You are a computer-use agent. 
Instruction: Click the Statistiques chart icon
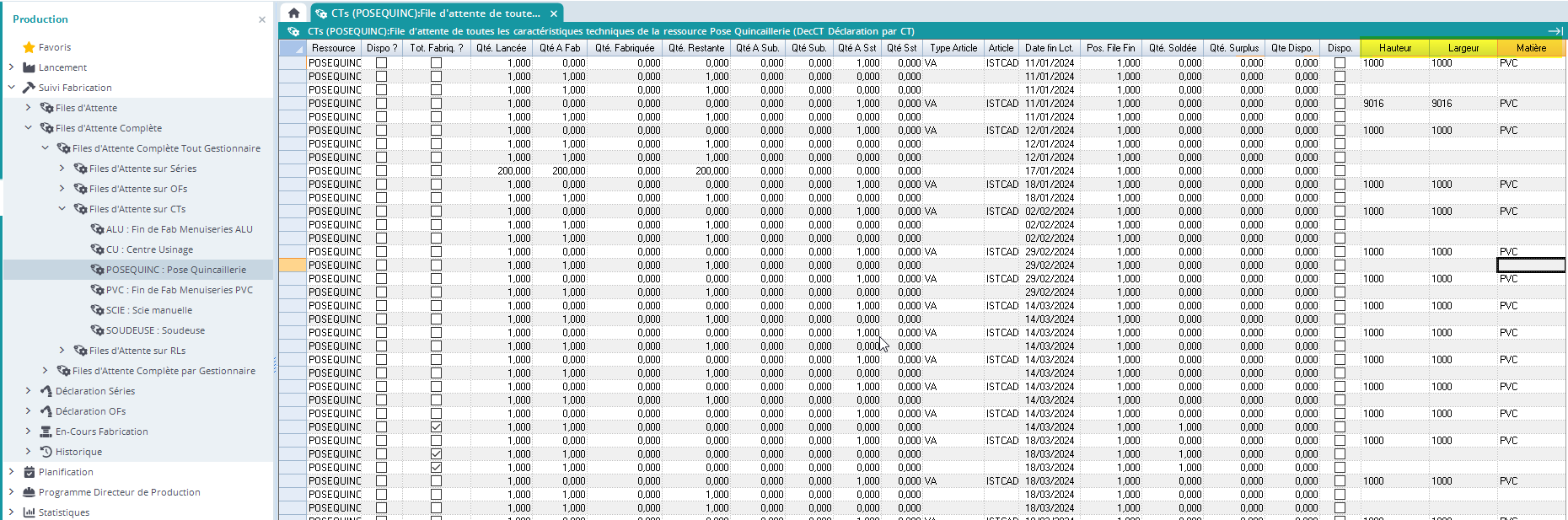[x=30, y=512]
